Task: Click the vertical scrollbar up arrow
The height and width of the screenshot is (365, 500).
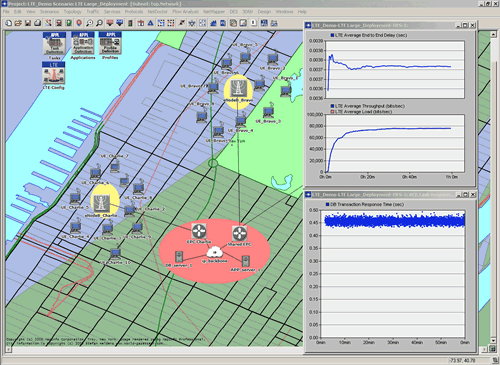Action: click(493, 34)
